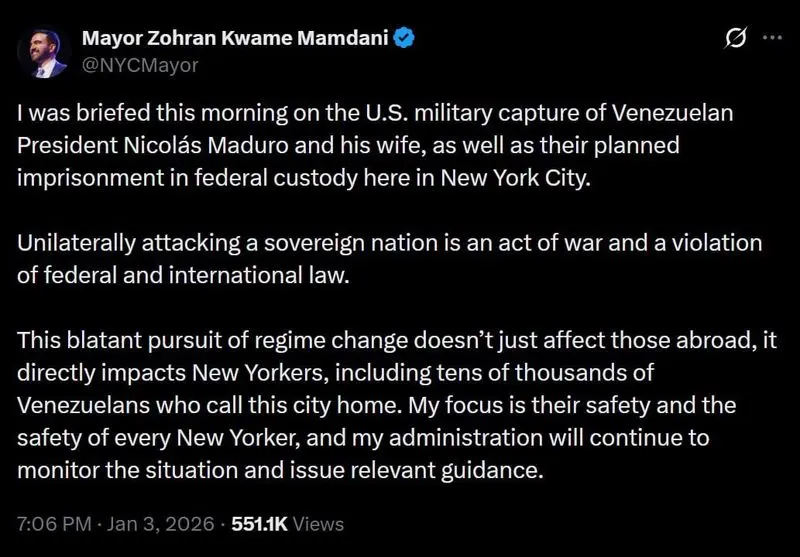800x557 pixels.
Task: Click the Views label beside the count
Action: click(x=319, y=523)
